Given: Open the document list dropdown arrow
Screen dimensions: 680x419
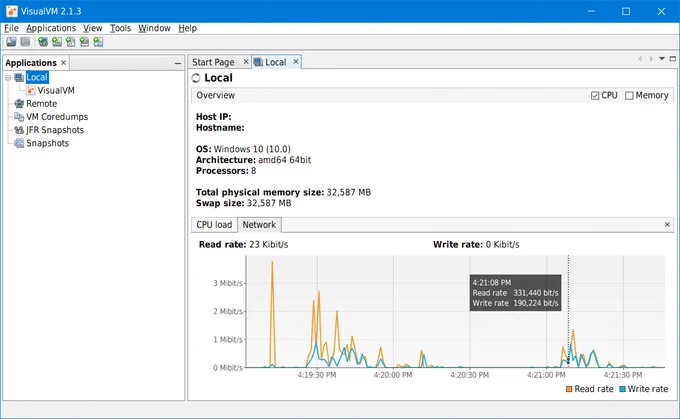Looking at the screenshot, I should pos(662,59).
